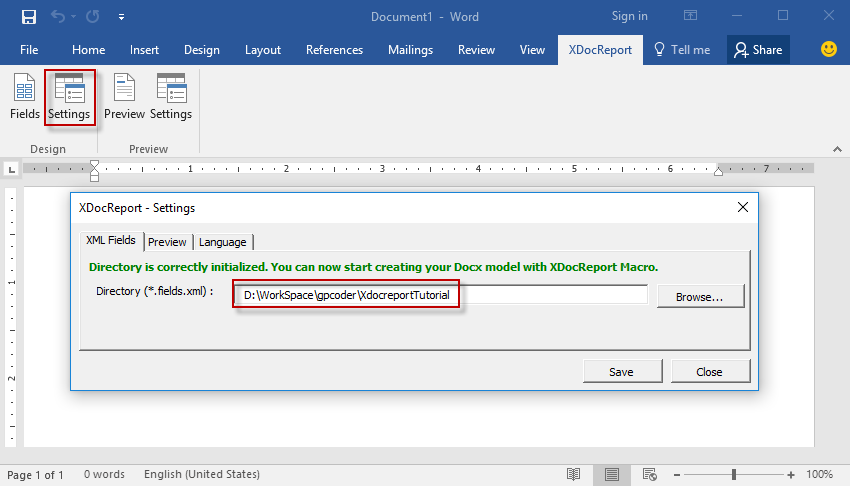Viewport: 850px width, 486px height.
Task: Open the Preview tab in the Settings dialog
Action: point(167,242)
